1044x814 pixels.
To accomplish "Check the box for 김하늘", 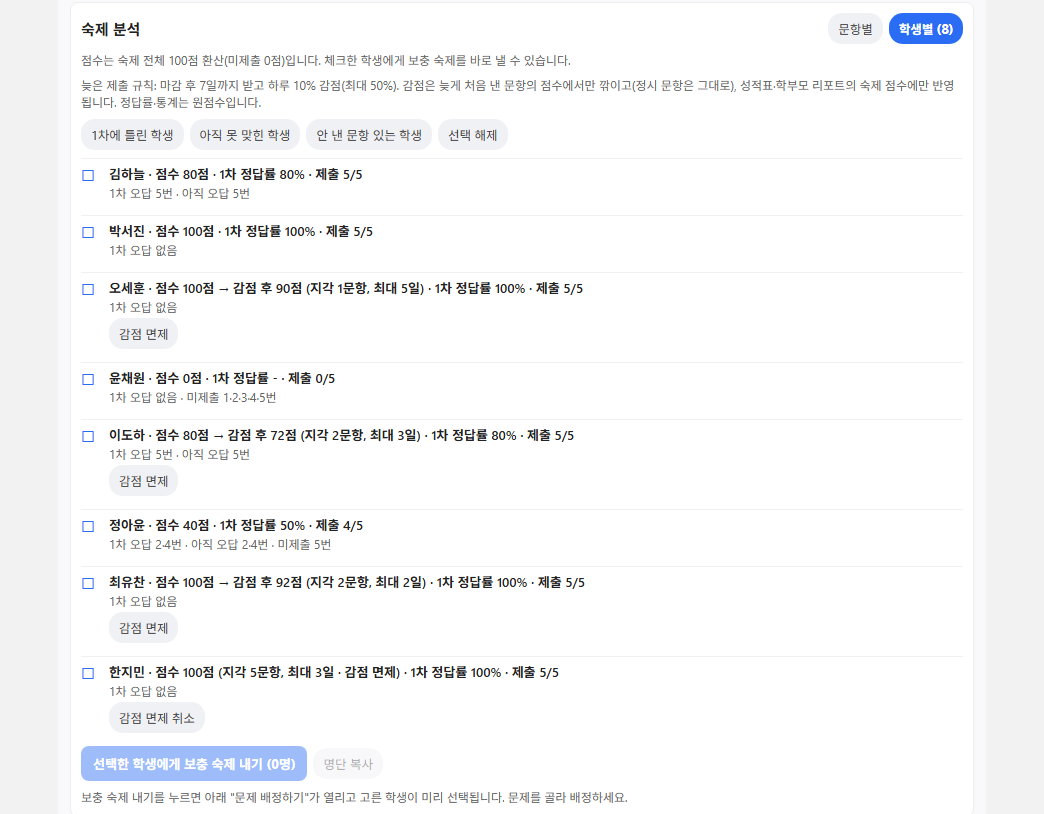I will coord(88,175).
